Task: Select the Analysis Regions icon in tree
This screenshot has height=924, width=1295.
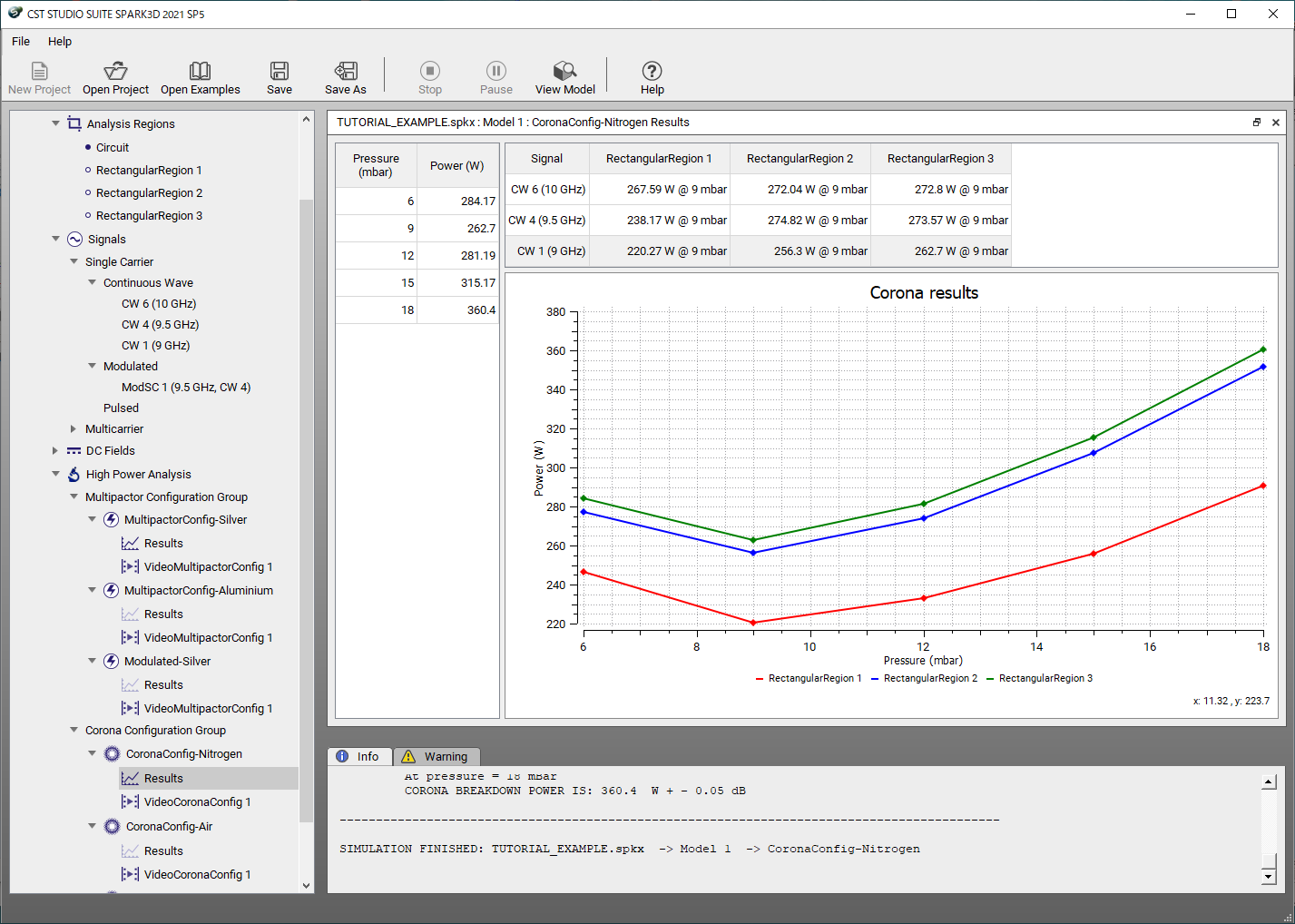Action: pyautogui.click(x=74, y=123)
